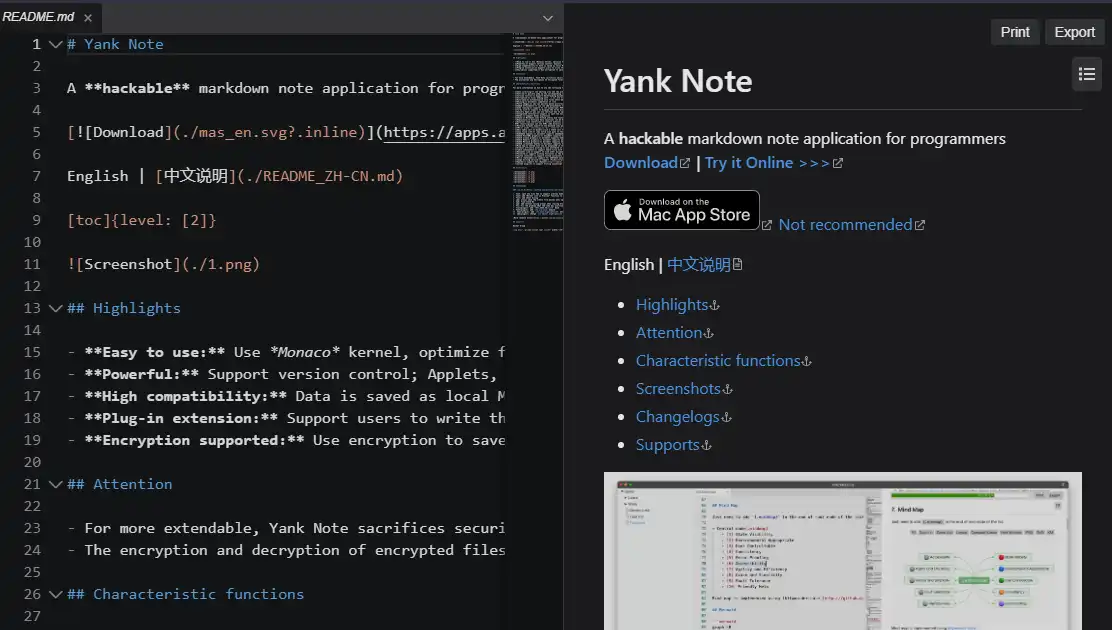Click 'The encryption and decryption' line in editor
Image resolution: width=1112 pixels, height=630 pixels.
coord(287,550)
